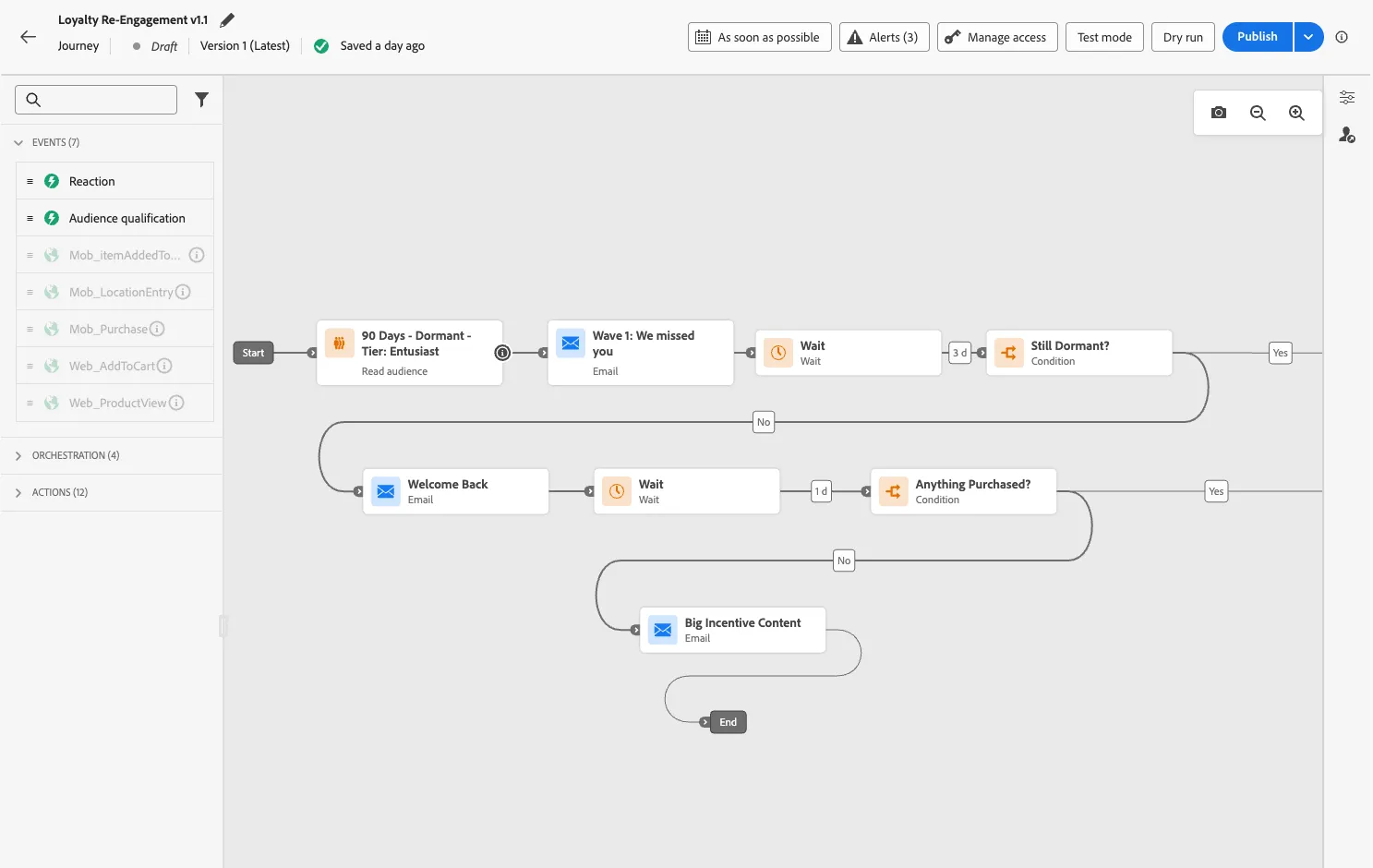Viewport: 1373px width, 868px height.
Task: Open the Publish options dropdown arrow
Action: coord(1308,37)
